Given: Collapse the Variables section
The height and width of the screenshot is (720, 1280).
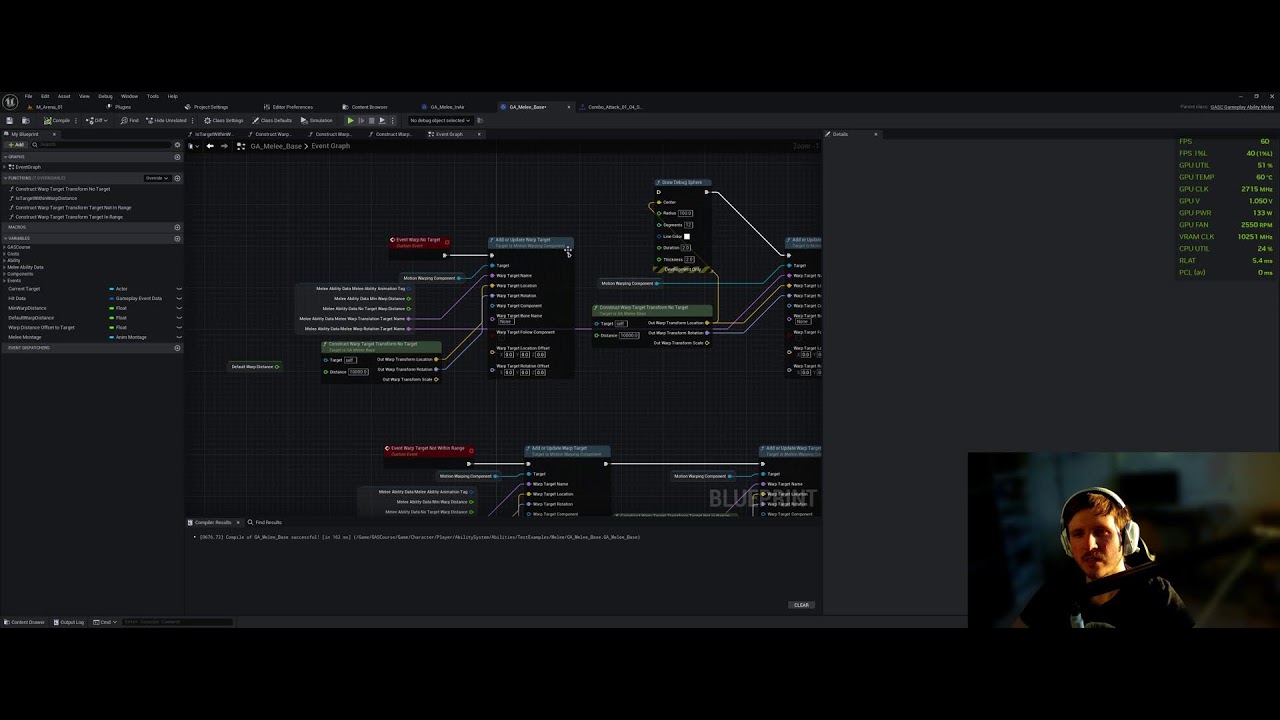Looking at the screenshot, I should pyautogui.click(x=5, y=238).
